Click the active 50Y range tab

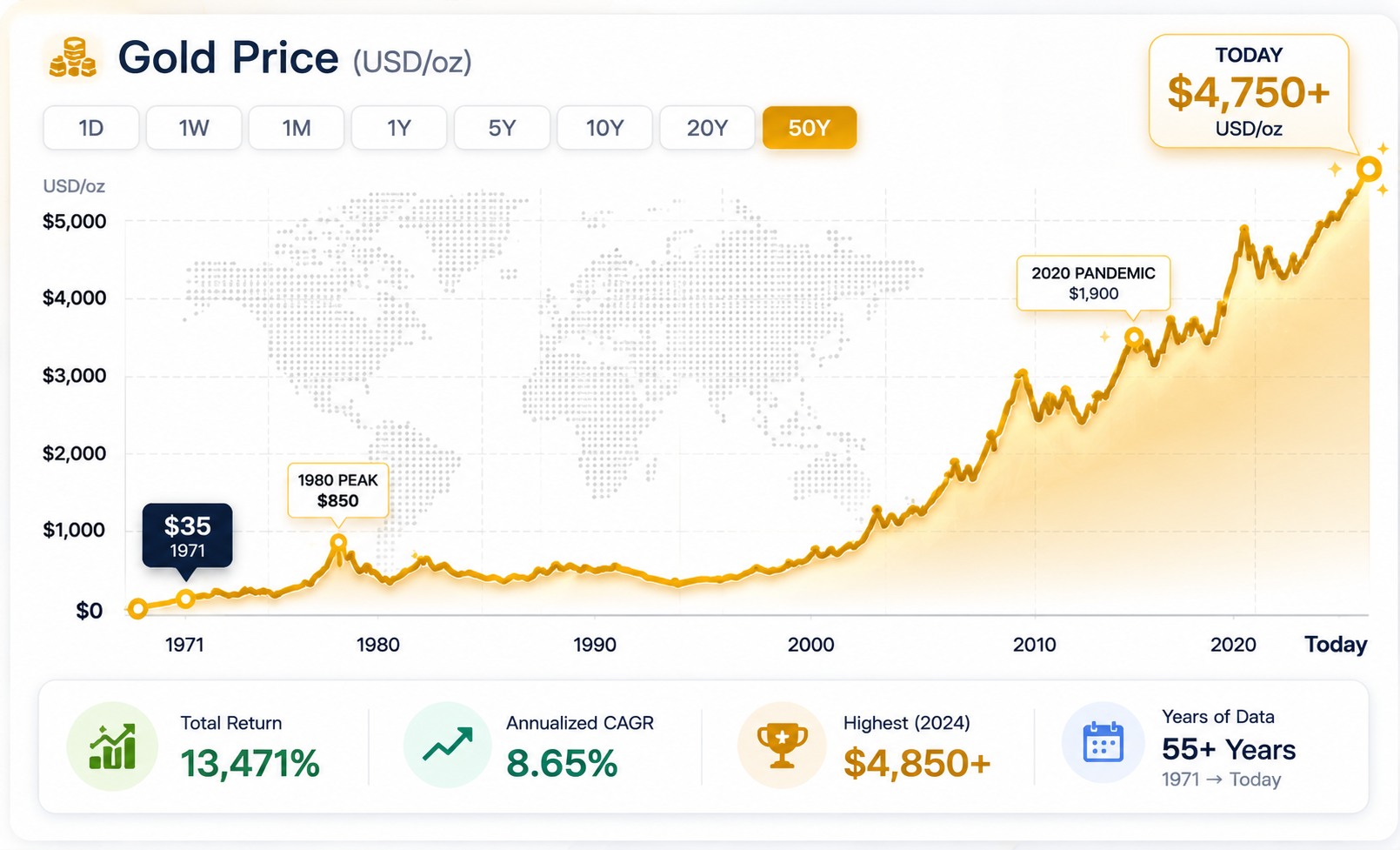point(810,128)
